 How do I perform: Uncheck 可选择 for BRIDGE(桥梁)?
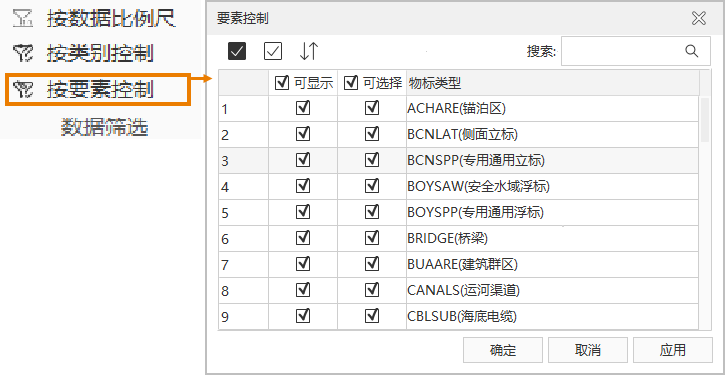(372, 238)
